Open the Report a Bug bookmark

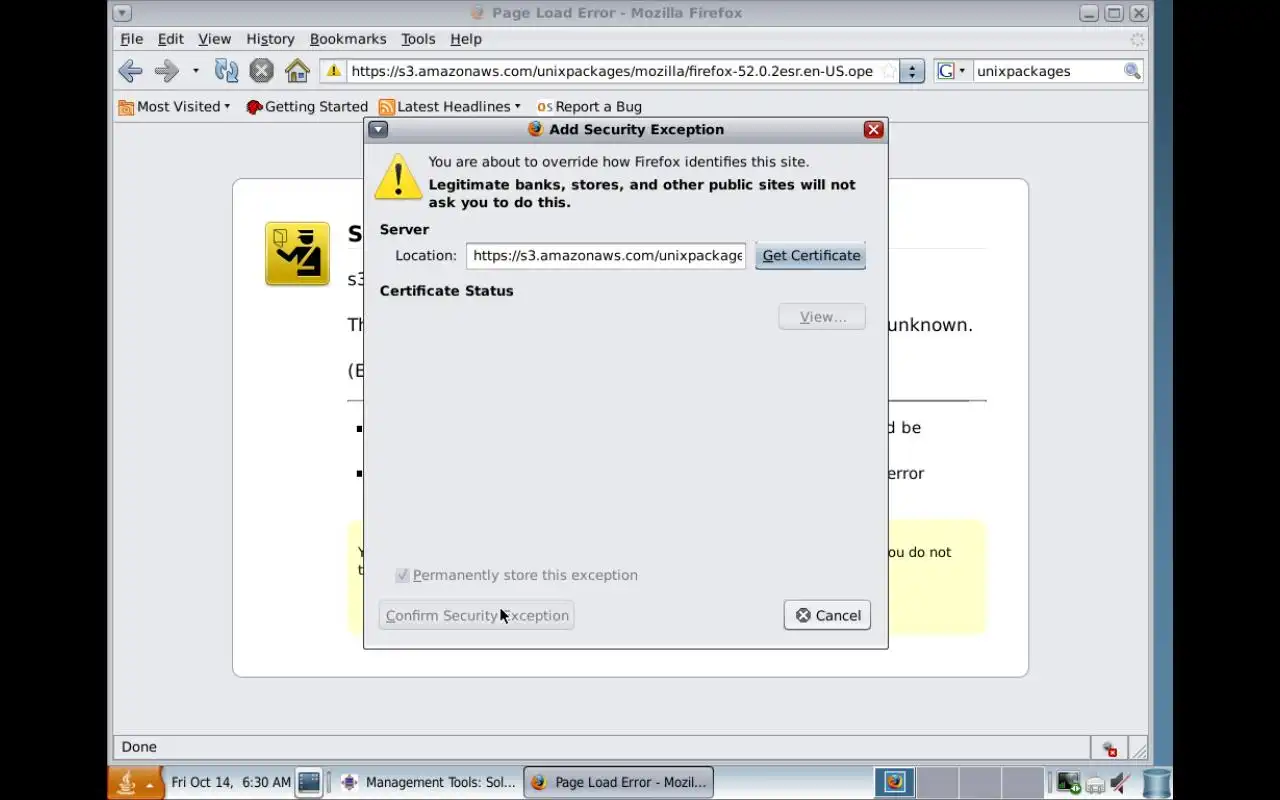click(589, 106)
